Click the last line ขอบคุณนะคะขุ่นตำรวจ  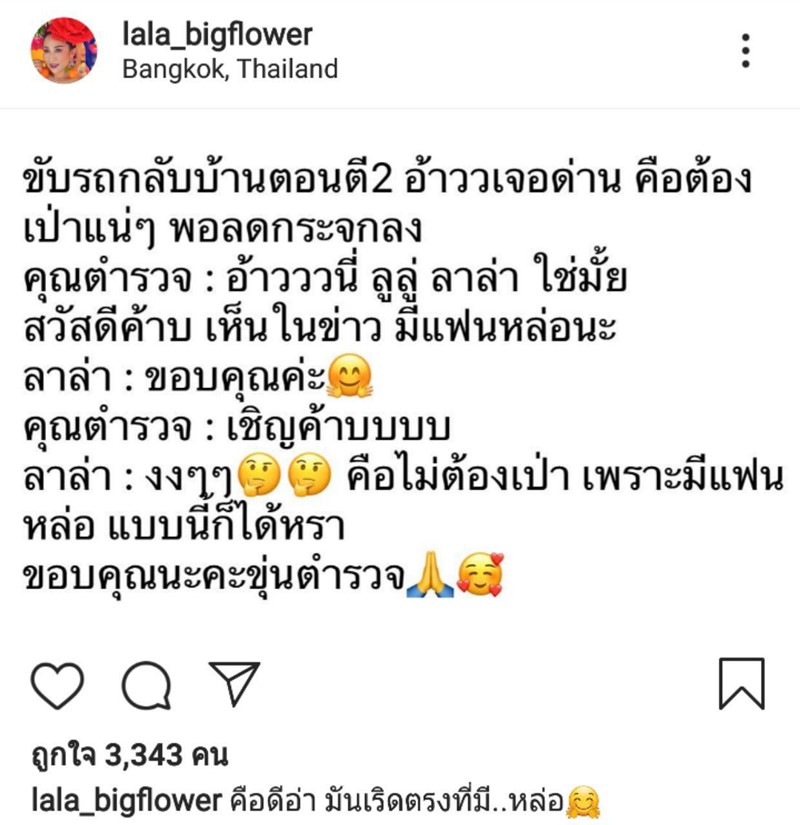point(214,576)
